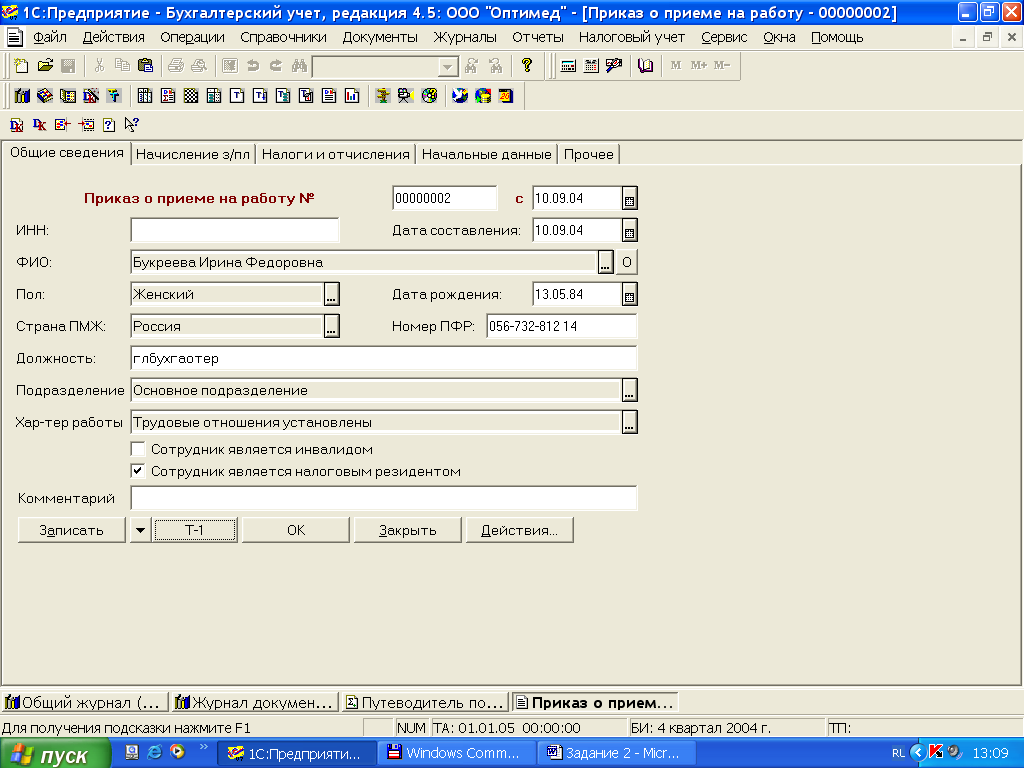
Task: Uncheck 'Сотрудник является налоговым резидентом' checkbox
Action: [x=138, y=471]
